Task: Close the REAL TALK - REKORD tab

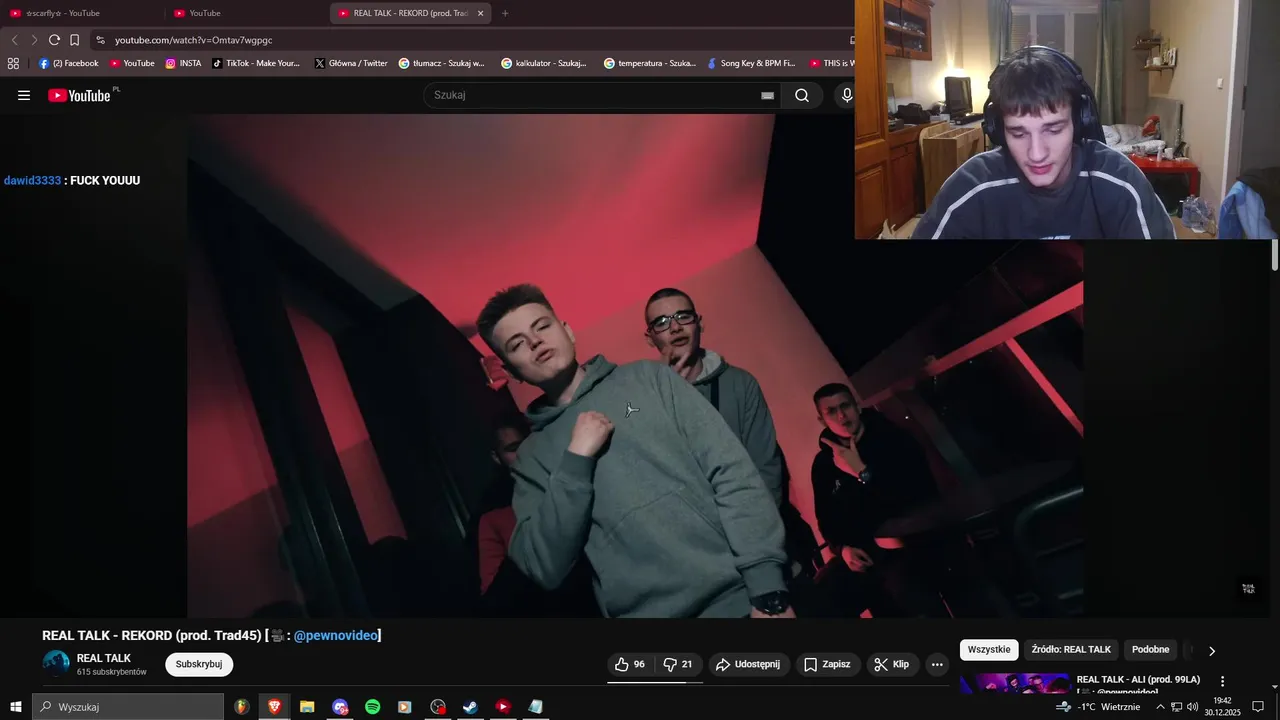Action: pos(480,13)
